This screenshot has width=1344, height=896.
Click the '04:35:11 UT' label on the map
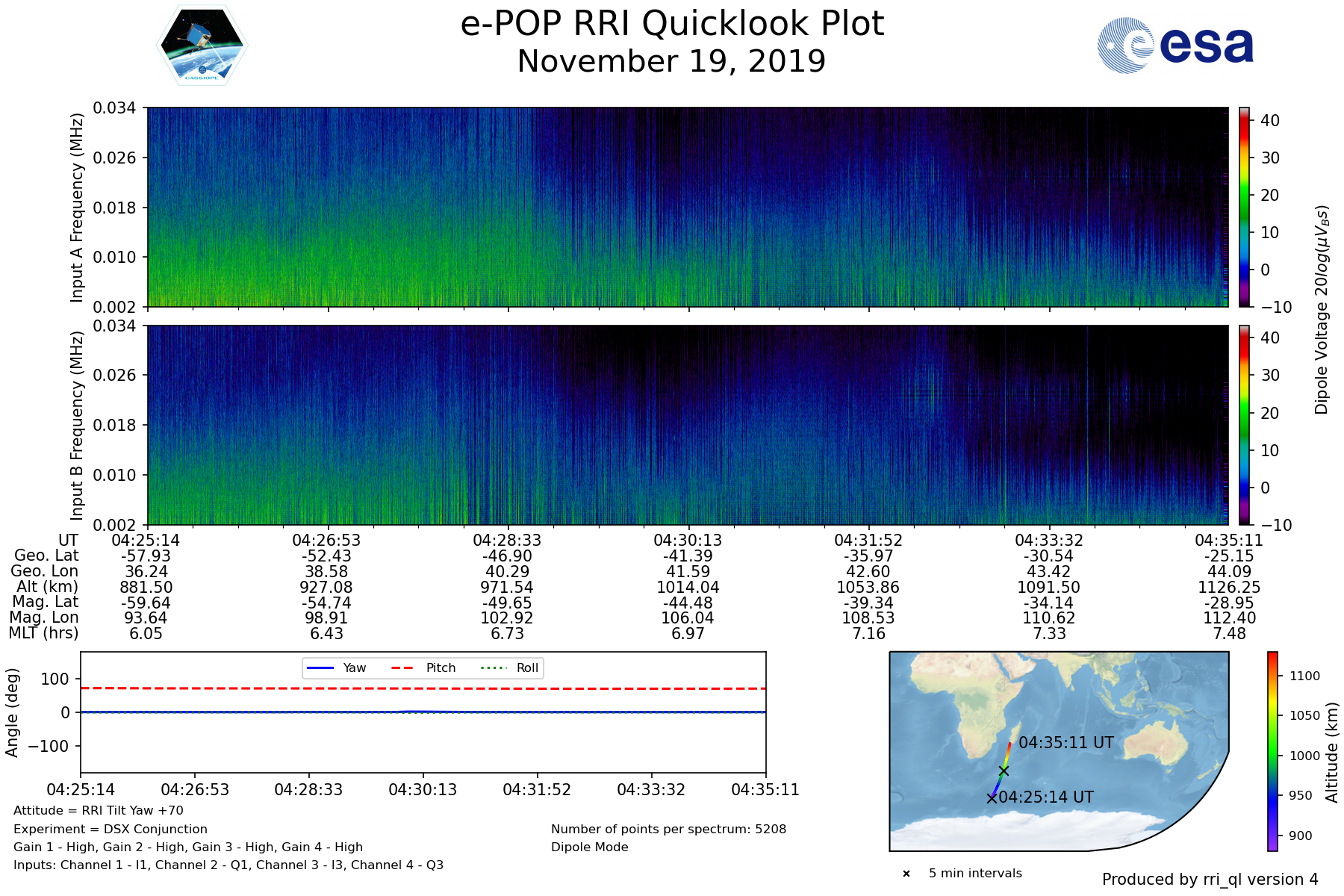click(1065, 743)
